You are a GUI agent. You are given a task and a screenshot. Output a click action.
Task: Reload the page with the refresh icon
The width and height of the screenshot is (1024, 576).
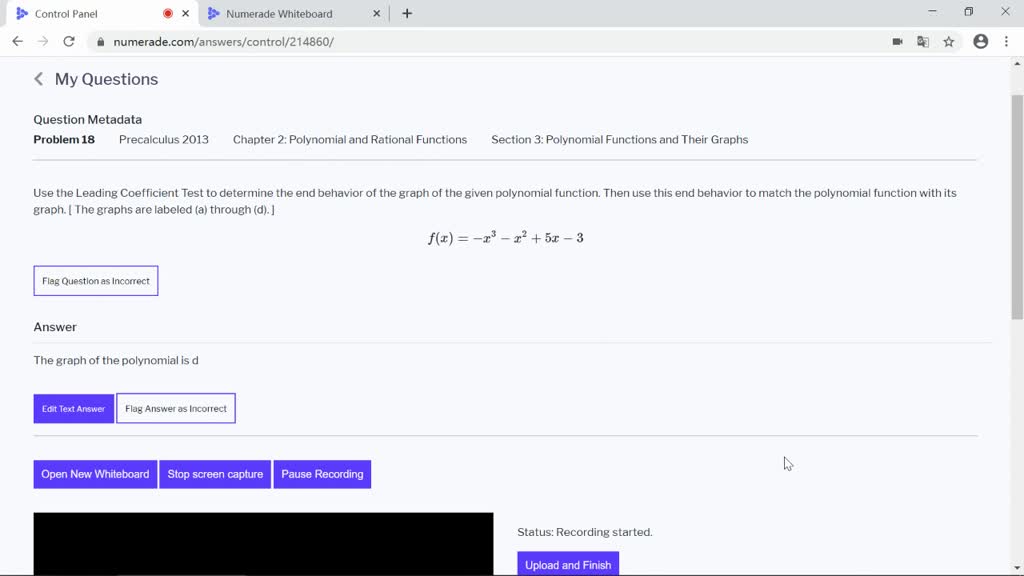68,41
